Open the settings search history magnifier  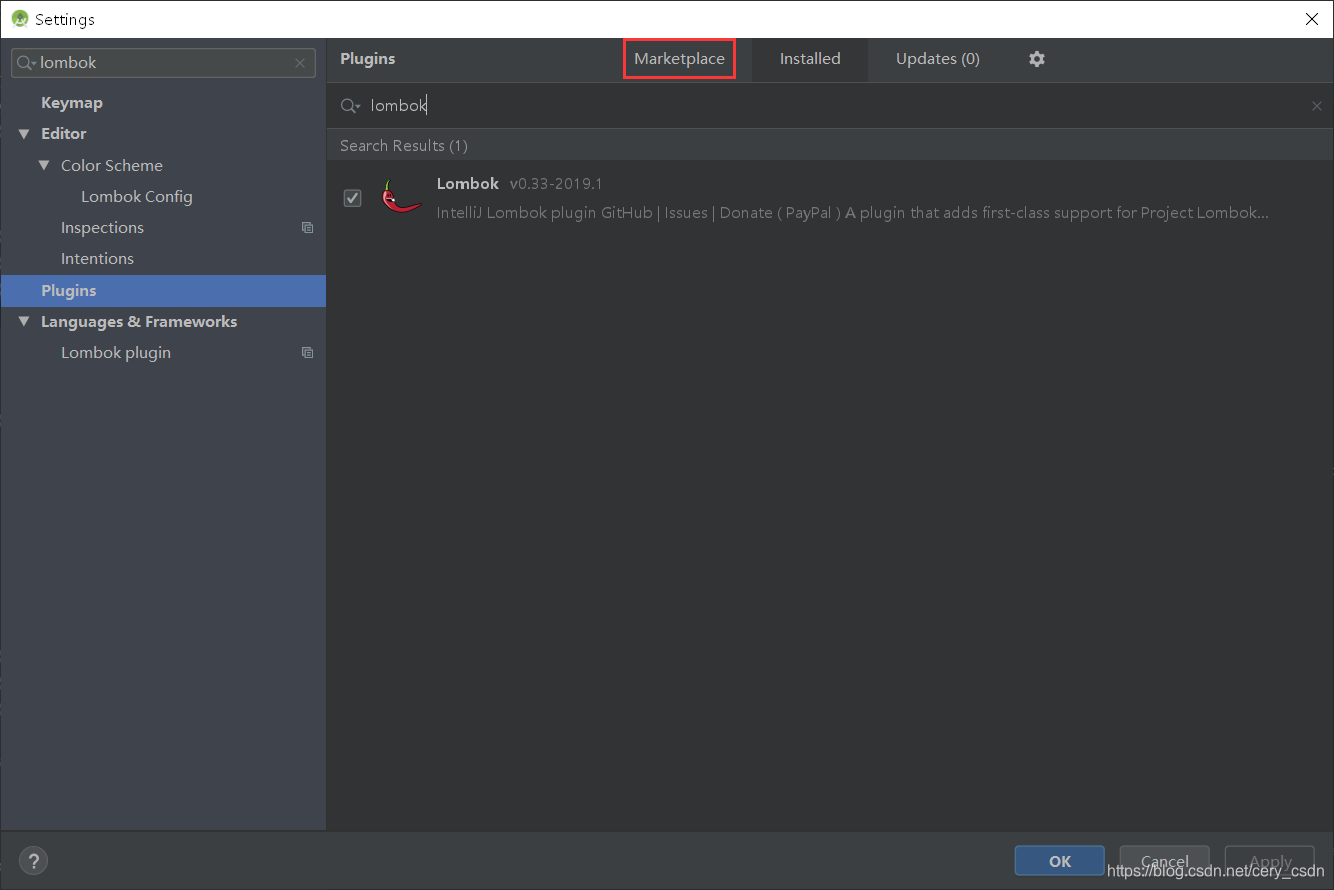[x=26, y=63]
